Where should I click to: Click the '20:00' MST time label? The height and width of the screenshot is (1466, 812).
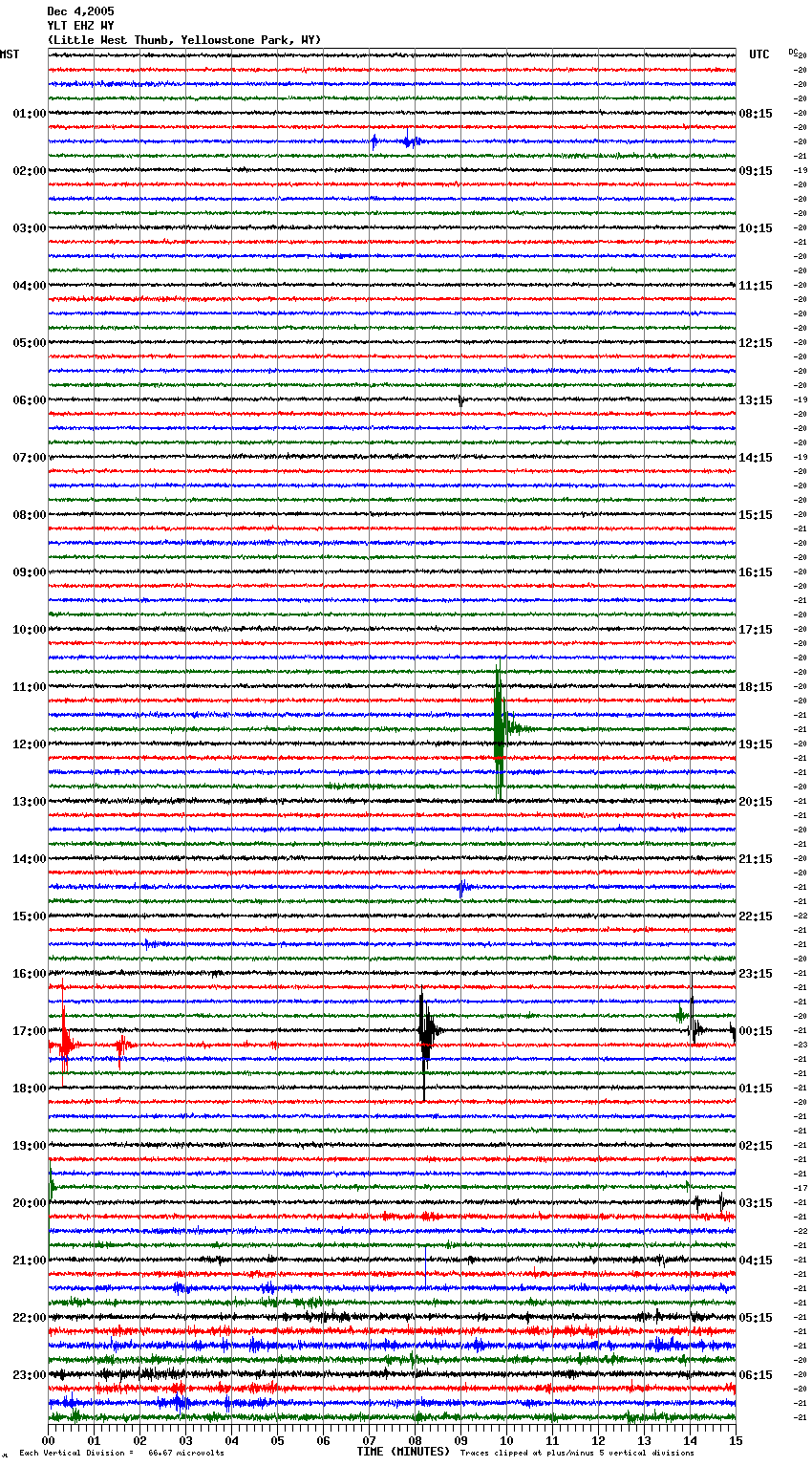coord(30,1203)
